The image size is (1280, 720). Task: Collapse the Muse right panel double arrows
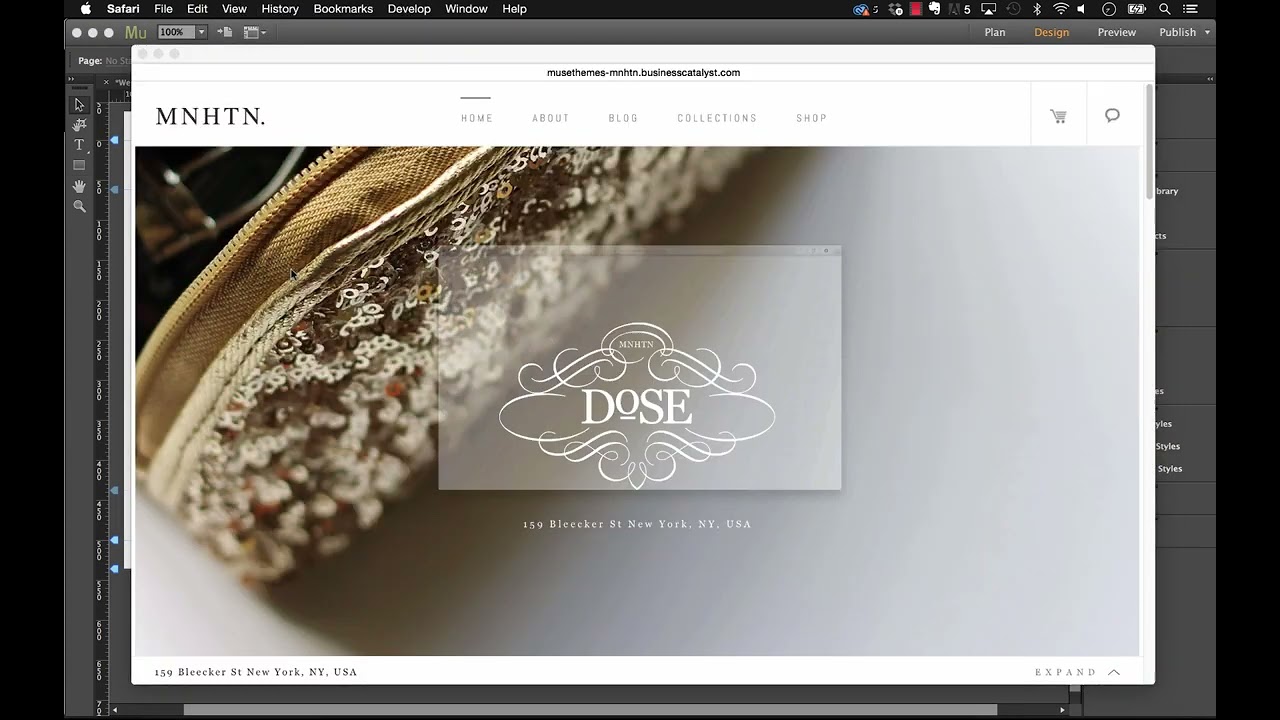1211,79
